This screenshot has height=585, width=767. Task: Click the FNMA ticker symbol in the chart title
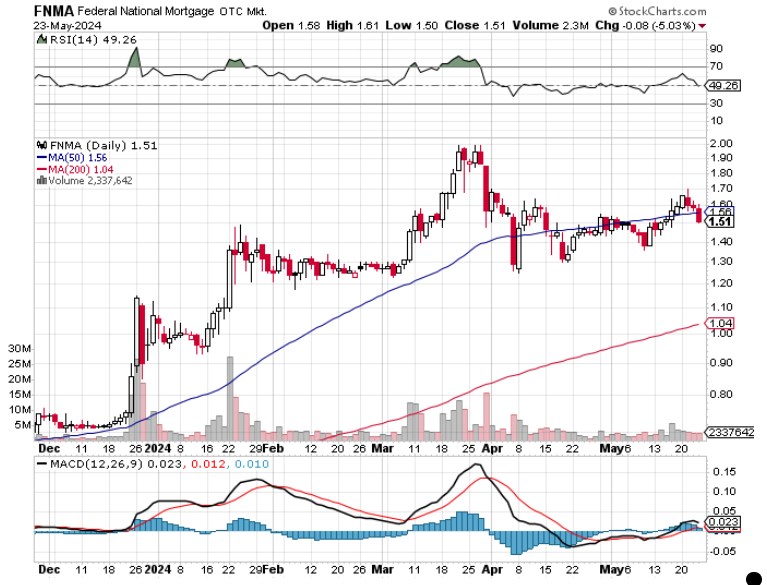click(54, 11)
